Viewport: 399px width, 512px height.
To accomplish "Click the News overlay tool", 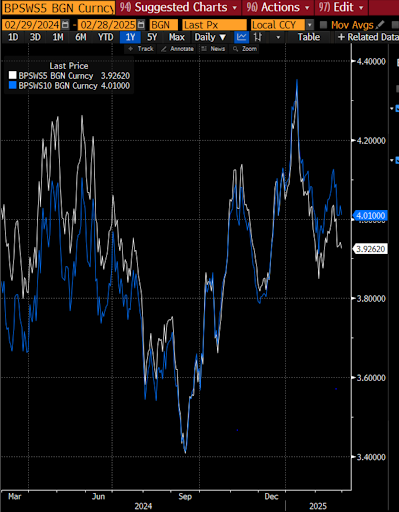I will tap(213, 49).
